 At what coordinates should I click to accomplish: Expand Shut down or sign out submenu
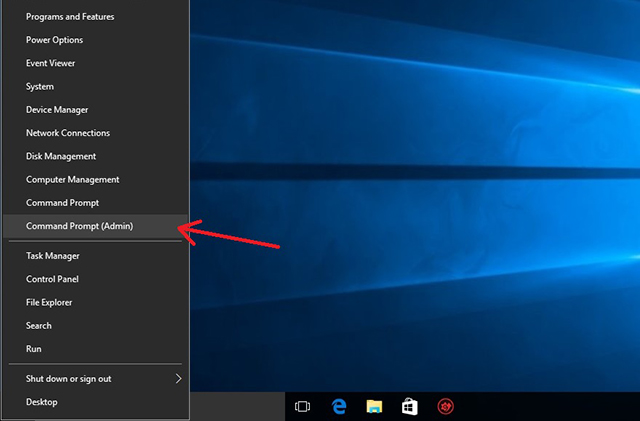pos(96,379)
